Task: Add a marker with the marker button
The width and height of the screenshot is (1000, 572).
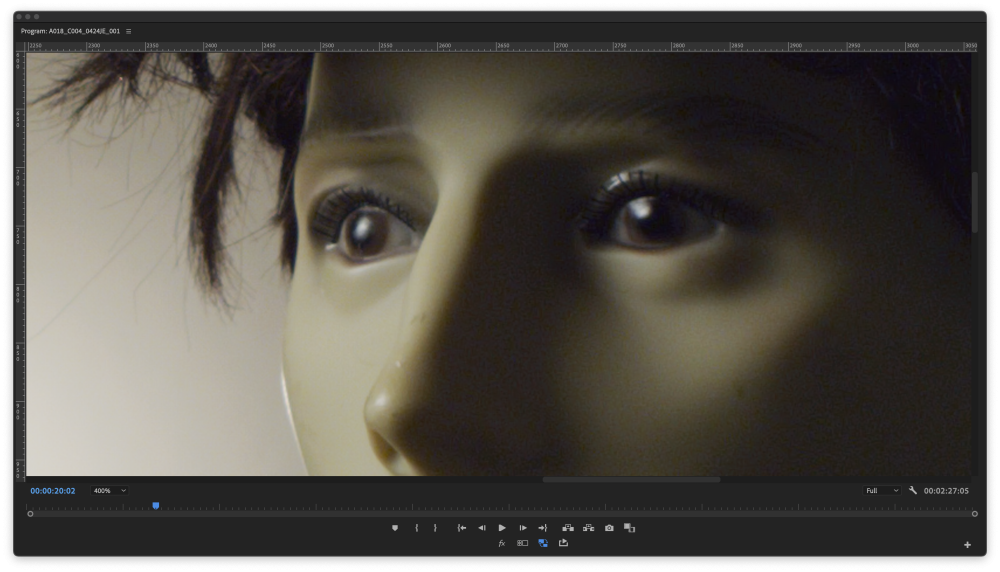Action: [x=395, y=528]
